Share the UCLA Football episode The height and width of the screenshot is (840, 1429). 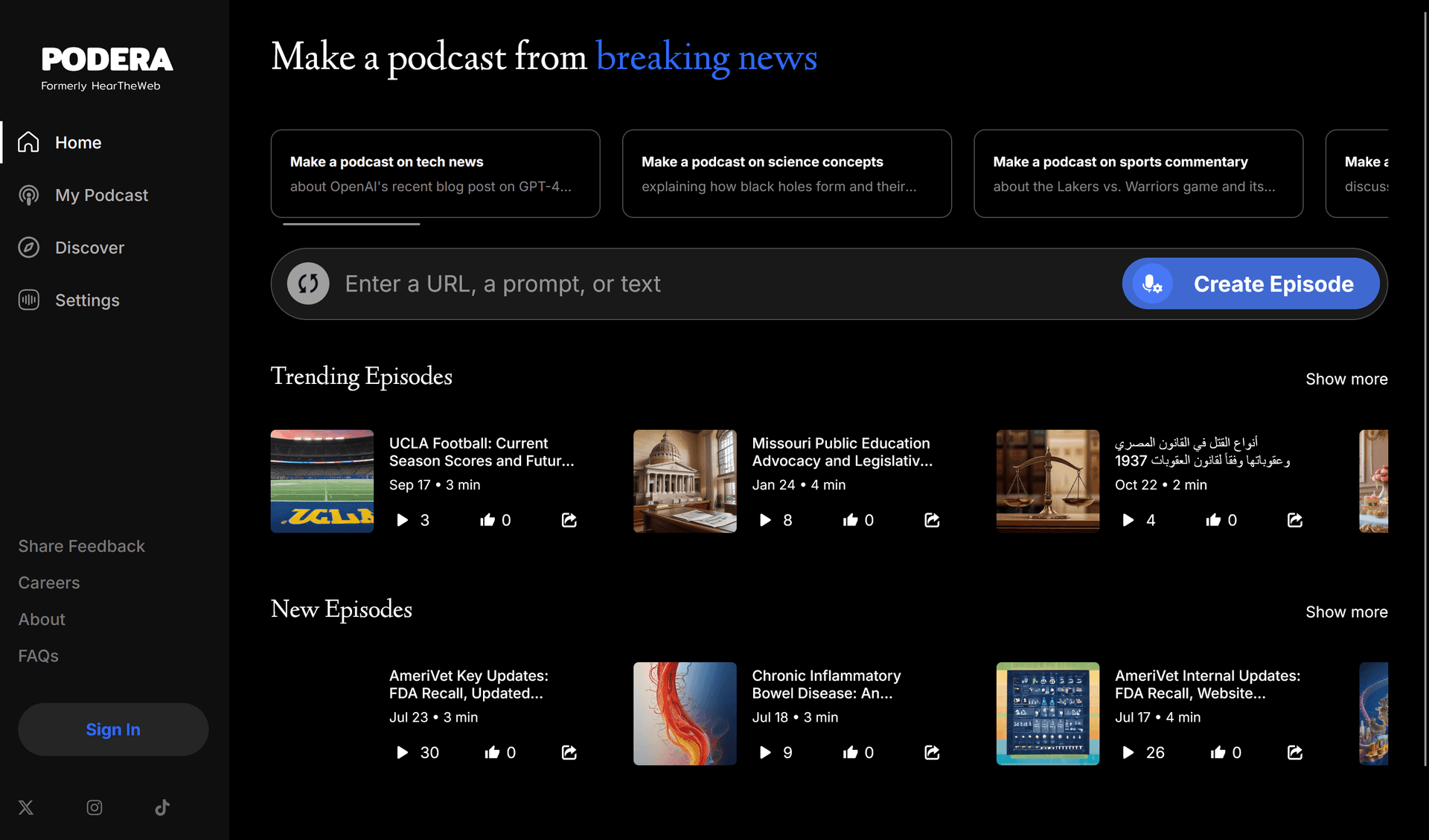[x=569, y=520]
